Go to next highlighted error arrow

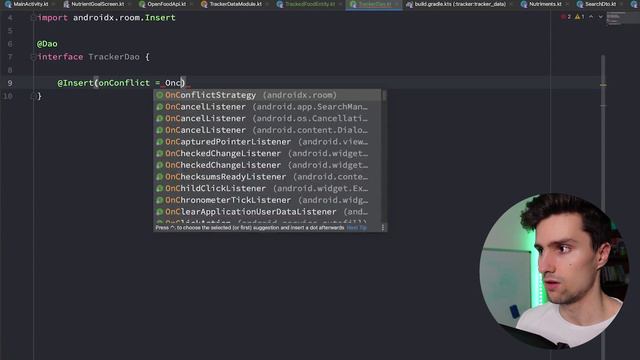pyautogui.click(x=600, y=17)
